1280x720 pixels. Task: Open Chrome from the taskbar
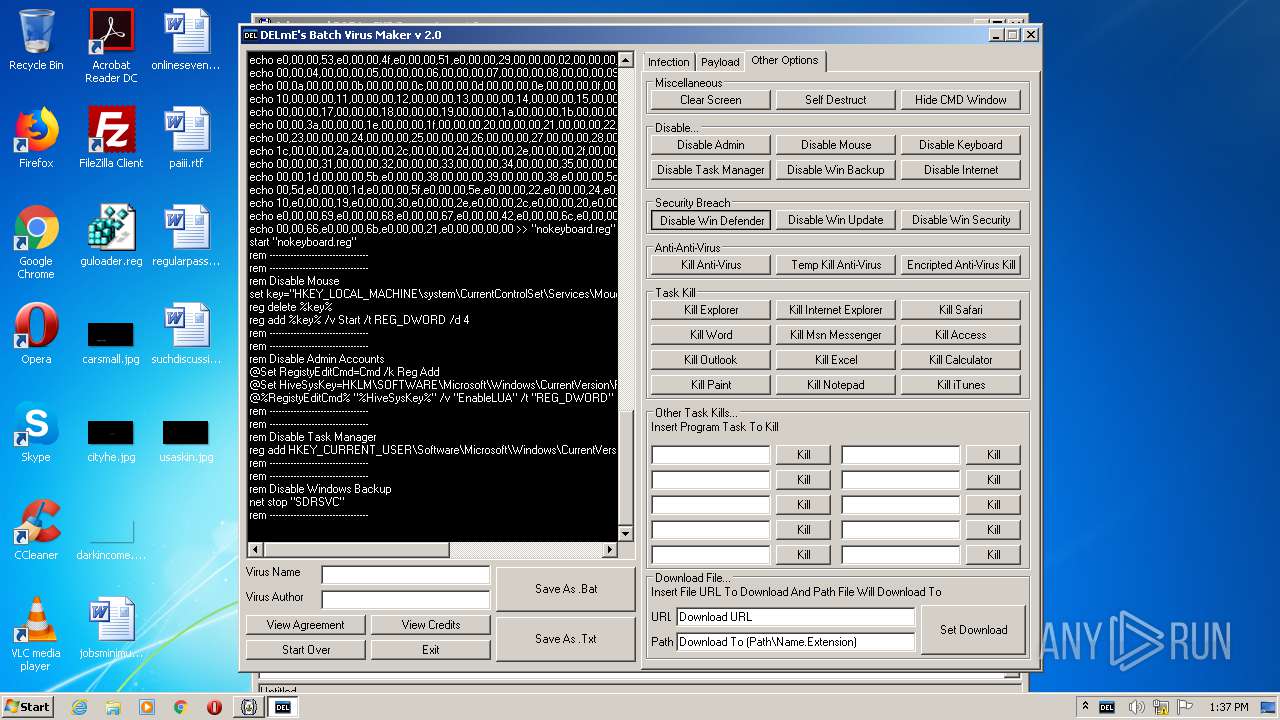(x=180, y=707)
